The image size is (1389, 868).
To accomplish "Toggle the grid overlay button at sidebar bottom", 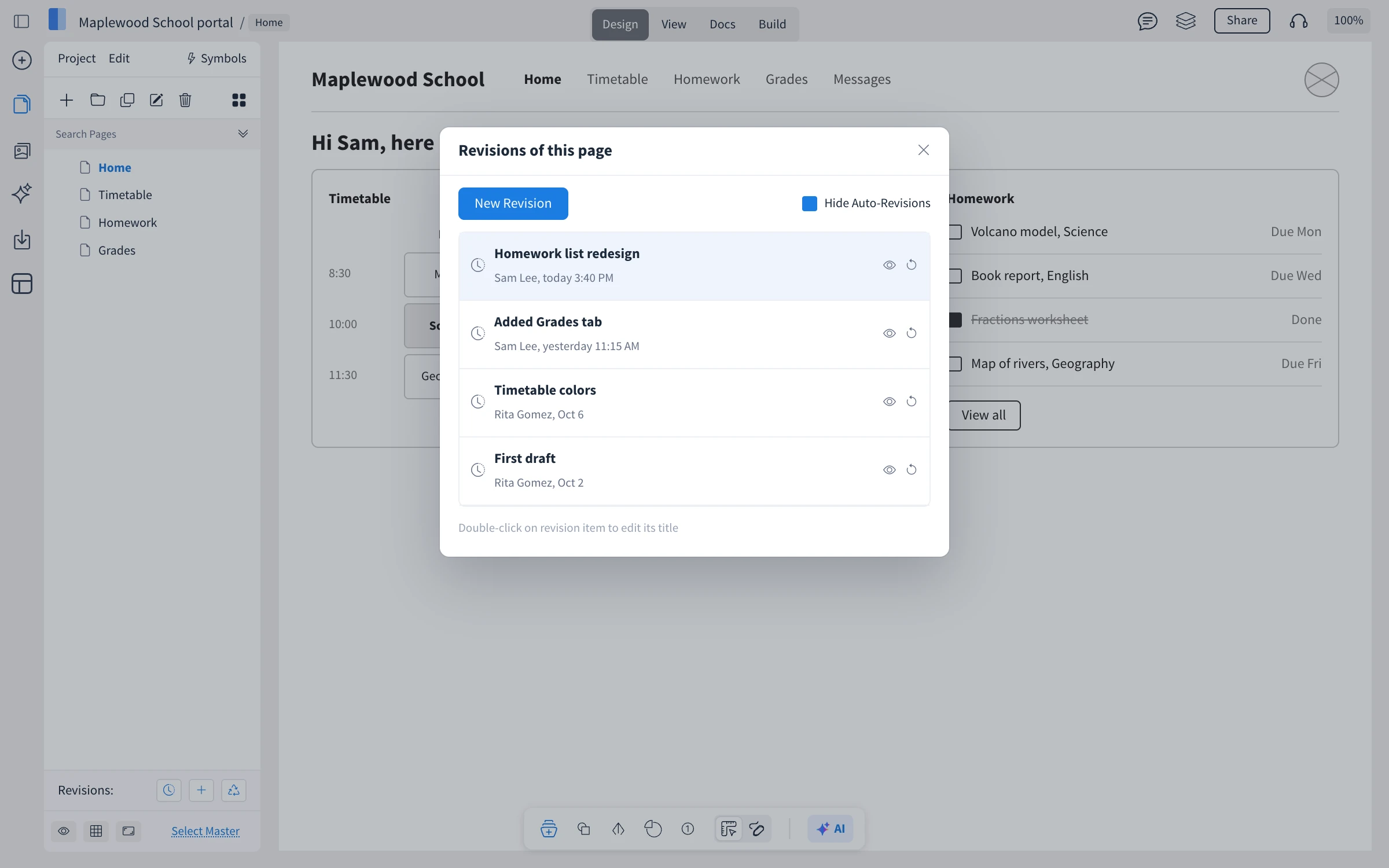I will 96,832.
